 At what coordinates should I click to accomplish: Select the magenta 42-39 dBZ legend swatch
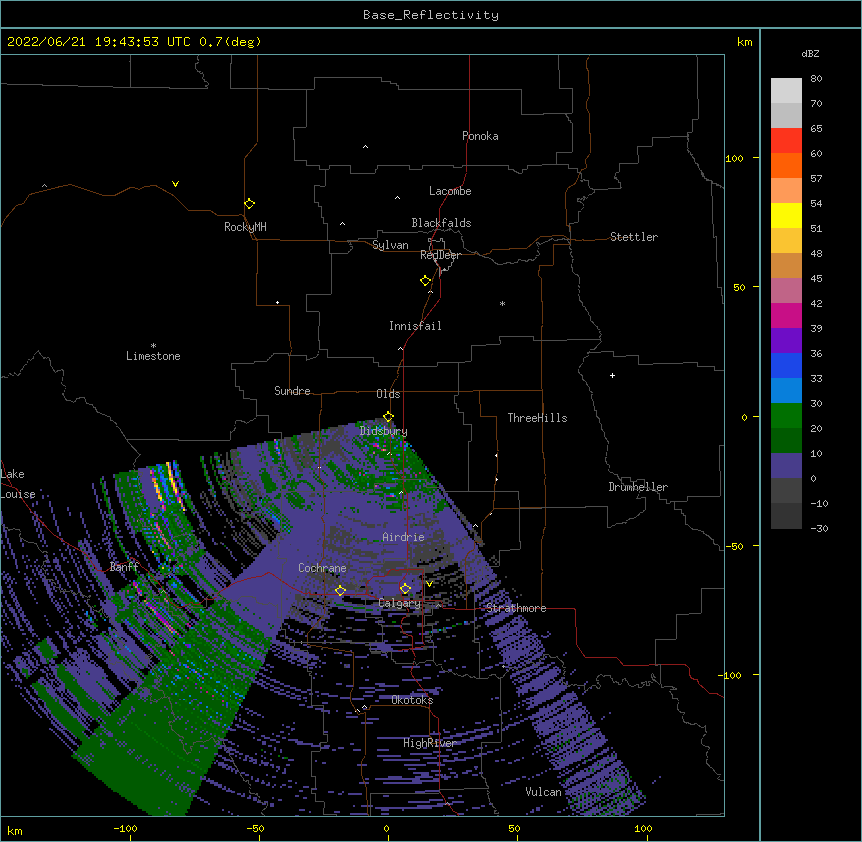786,315
